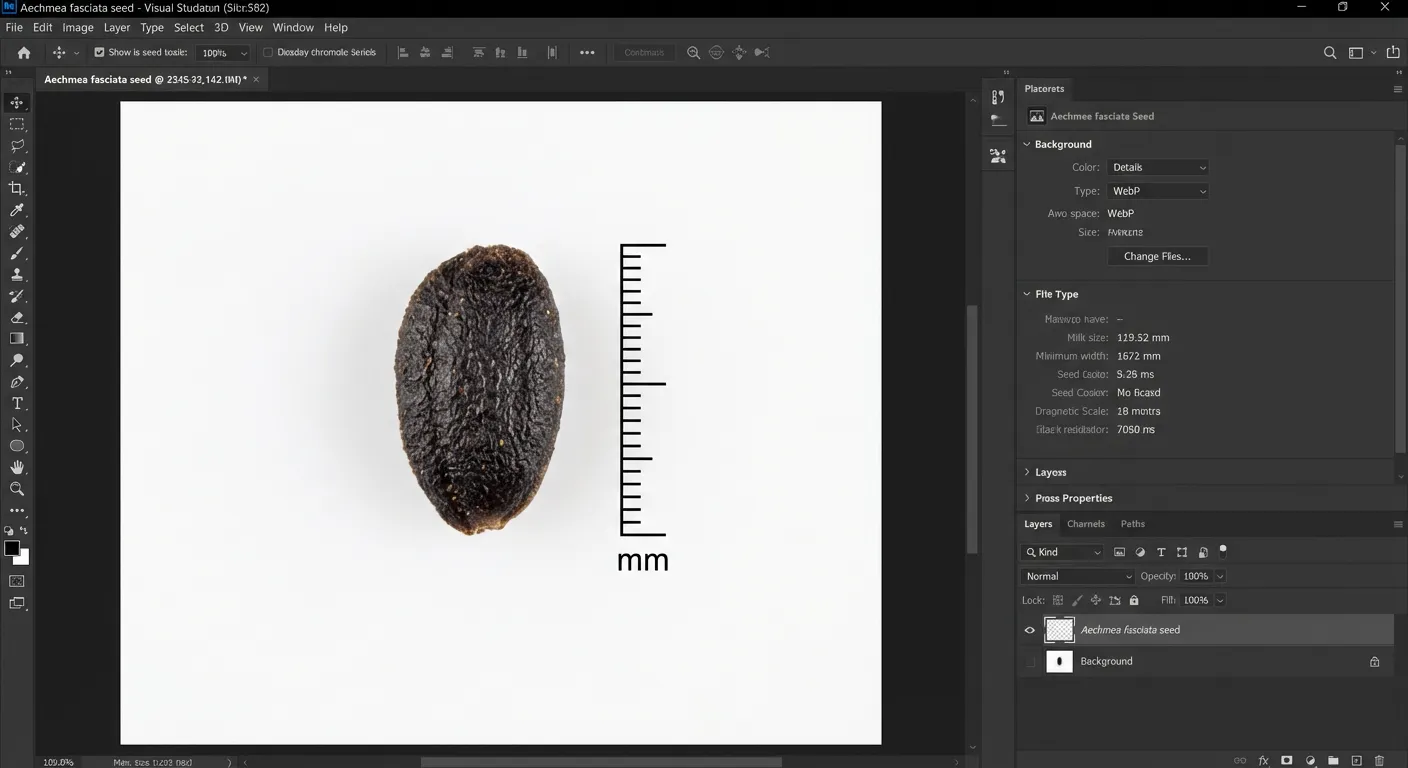1408x768 pixels.
Task: Open the Color 'Details' dropdown
Action: tap(1158, 167)
